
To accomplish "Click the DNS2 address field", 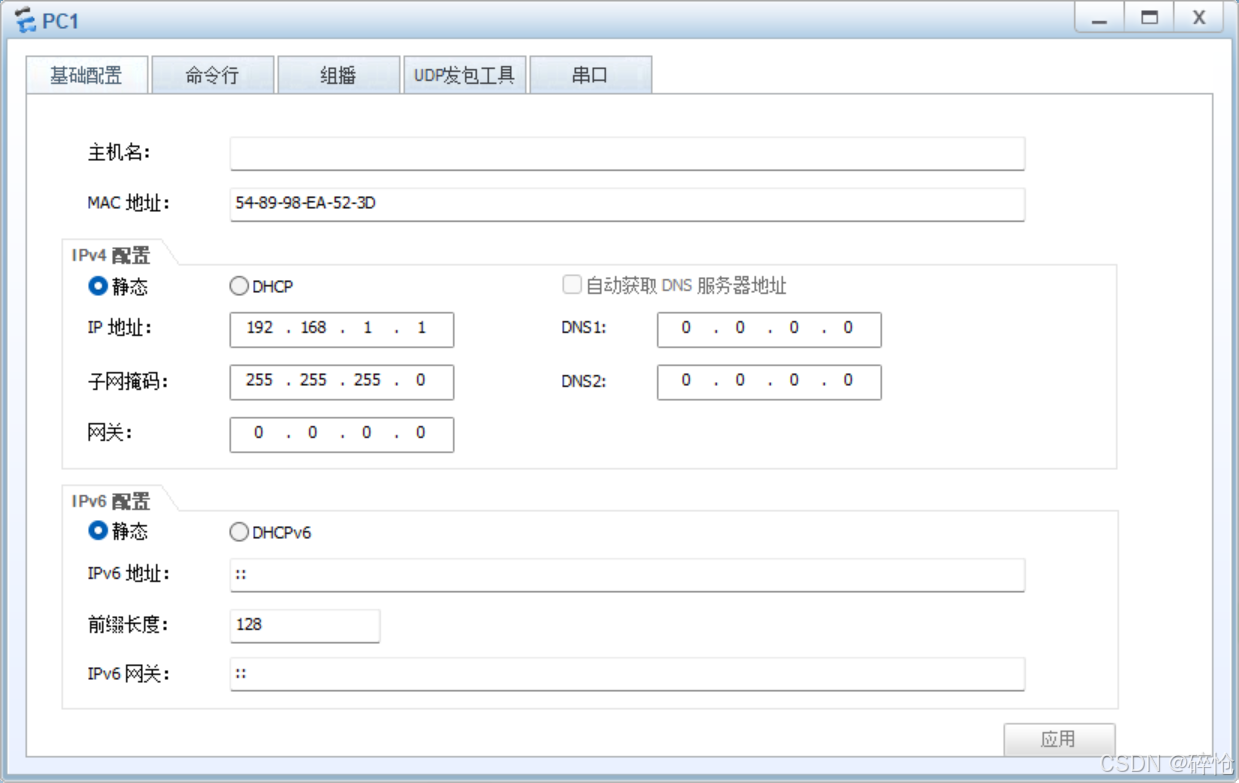I will pyautogui.click(x=769, y=382).
